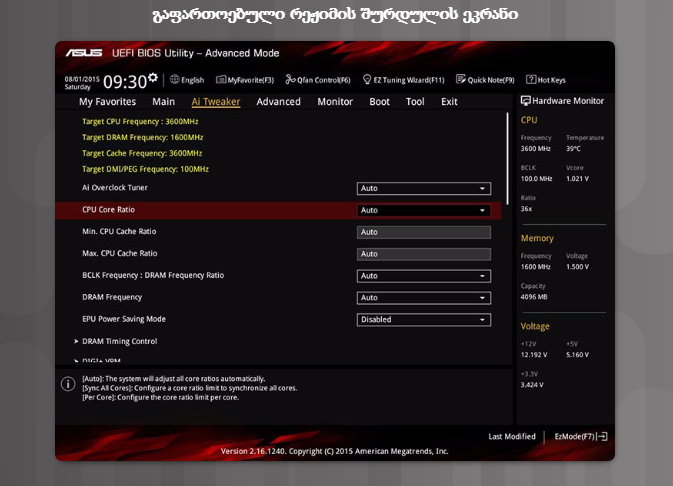Launch EZ Tuning Wizard(F11)
673x486 pixels.
pyautogui.click(x=403, y=80)
